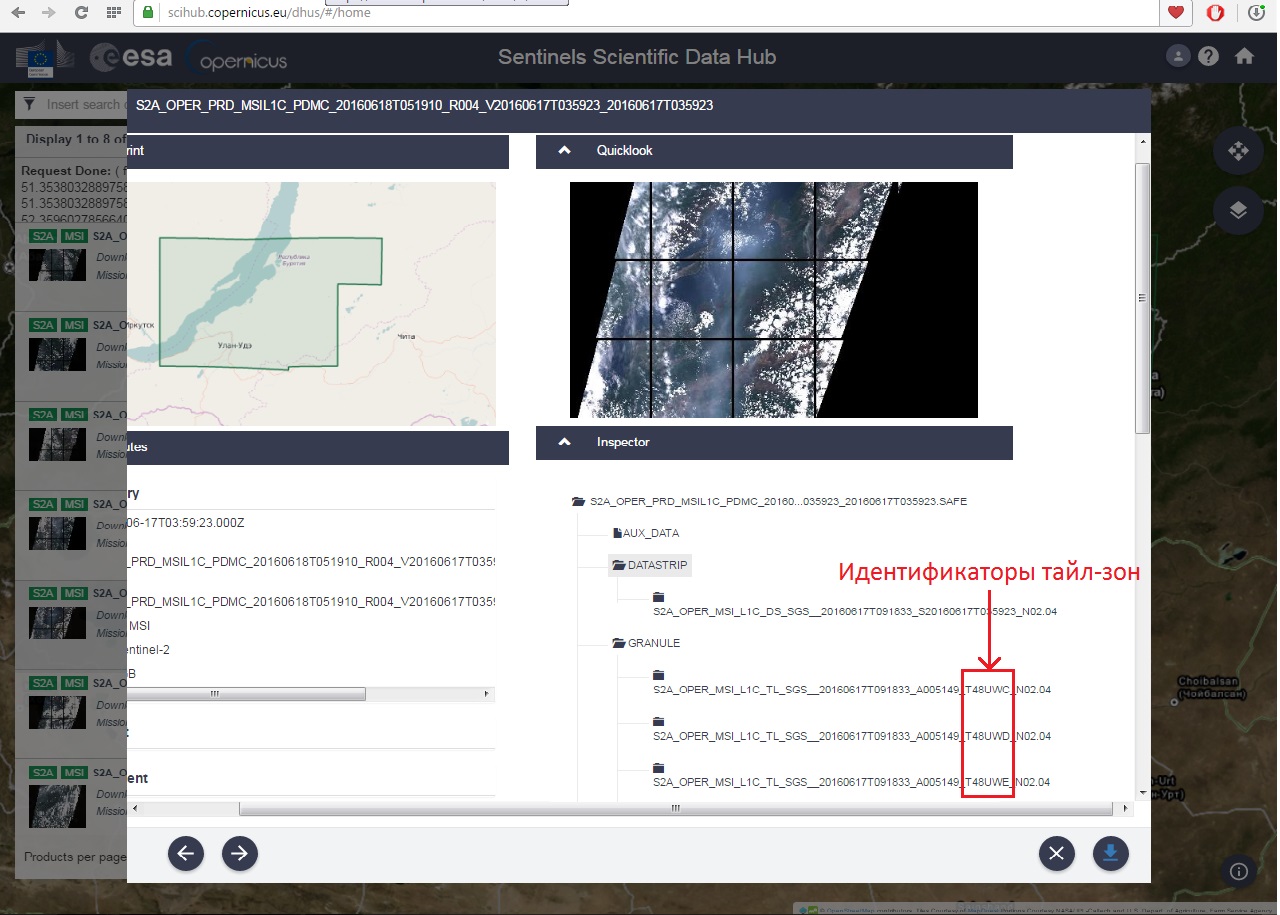The height and width of the screenshot is (915, 1280).
Task: Click the map info attribution button
Action: 1238,871
